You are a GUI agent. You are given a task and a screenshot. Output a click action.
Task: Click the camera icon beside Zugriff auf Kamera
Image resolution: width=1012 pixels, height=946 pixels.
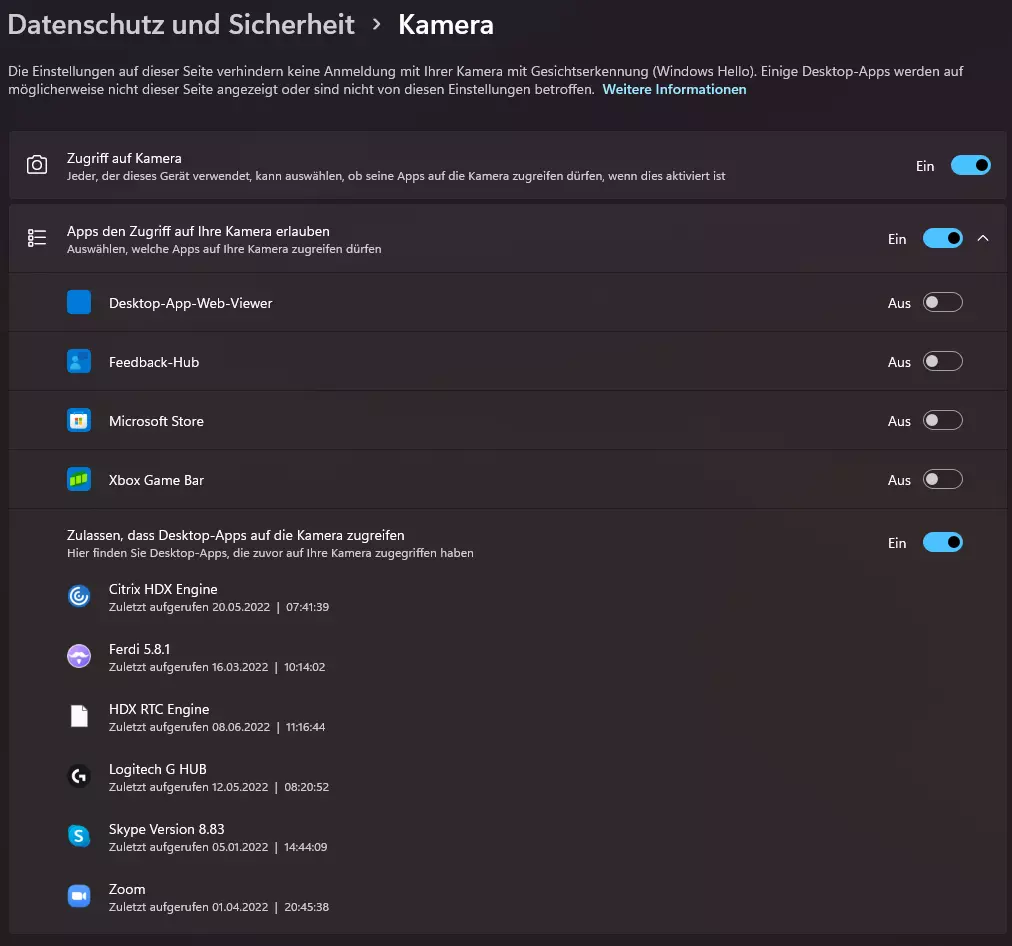pyautogui.click(x=37, y=165)
